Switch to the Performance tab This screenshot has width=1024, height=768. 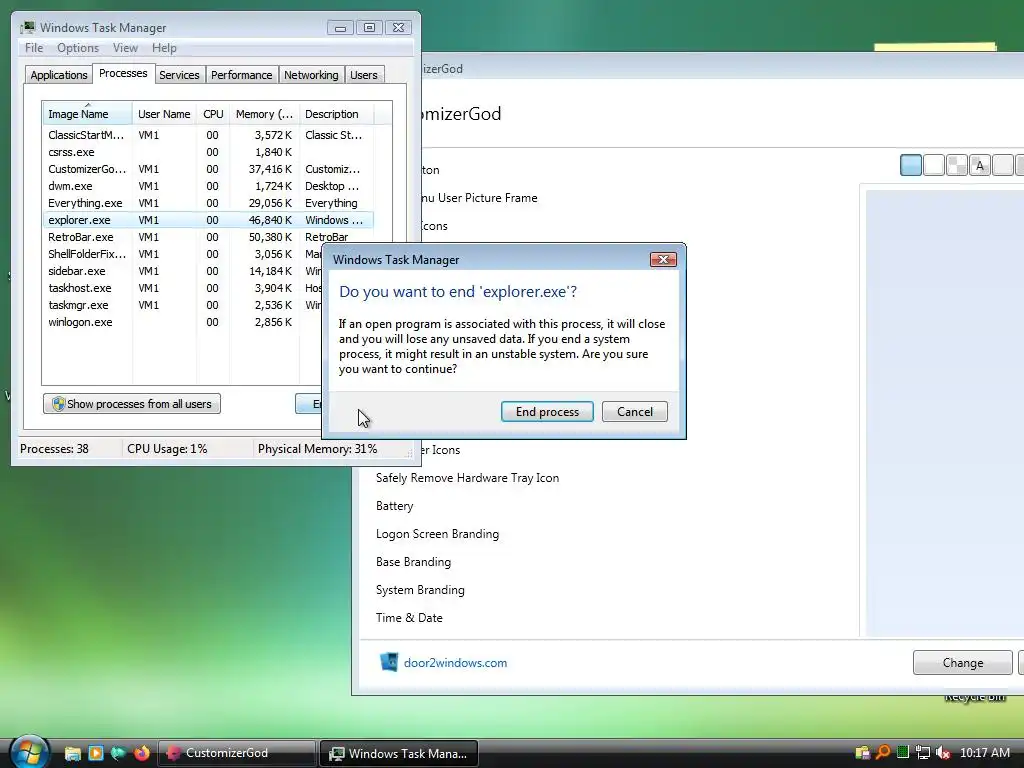coord(241,74)
